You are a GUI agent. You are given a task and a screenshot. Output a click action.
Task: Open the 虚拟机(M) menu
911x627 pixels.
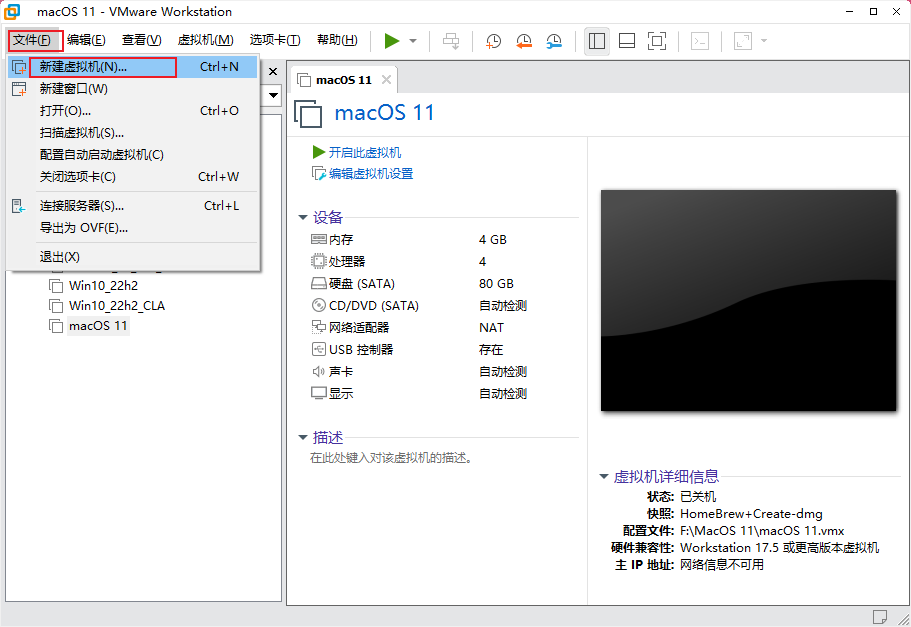click(x=205, y=40)
